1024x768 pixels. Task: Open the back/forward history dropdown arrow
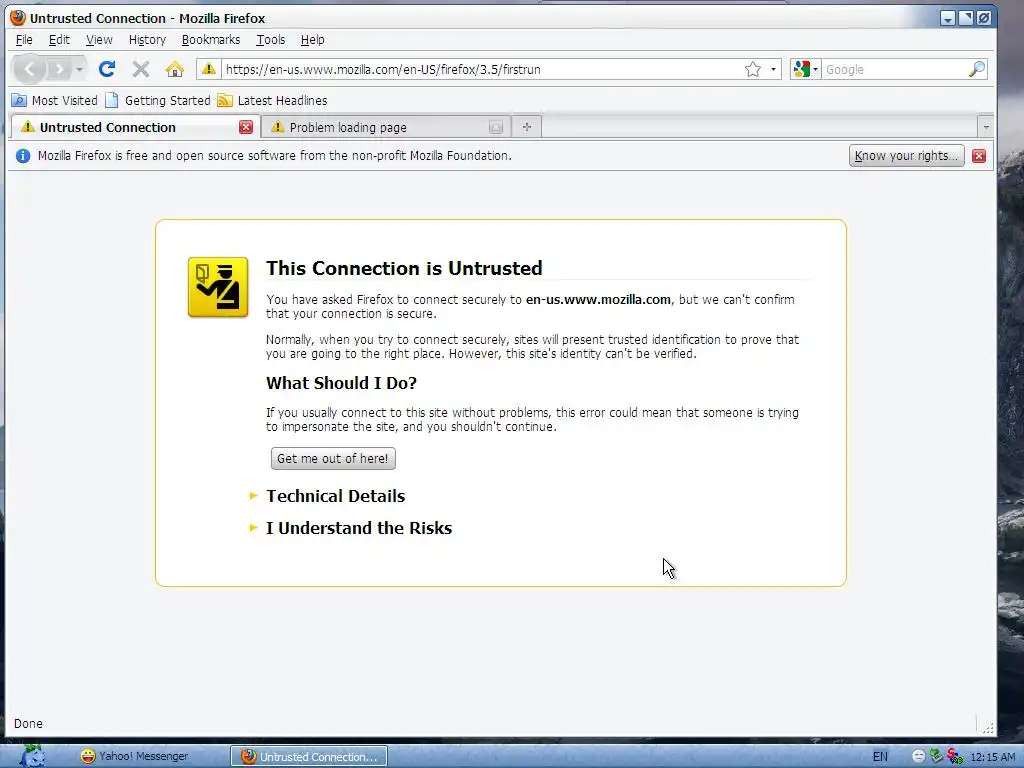79,69
